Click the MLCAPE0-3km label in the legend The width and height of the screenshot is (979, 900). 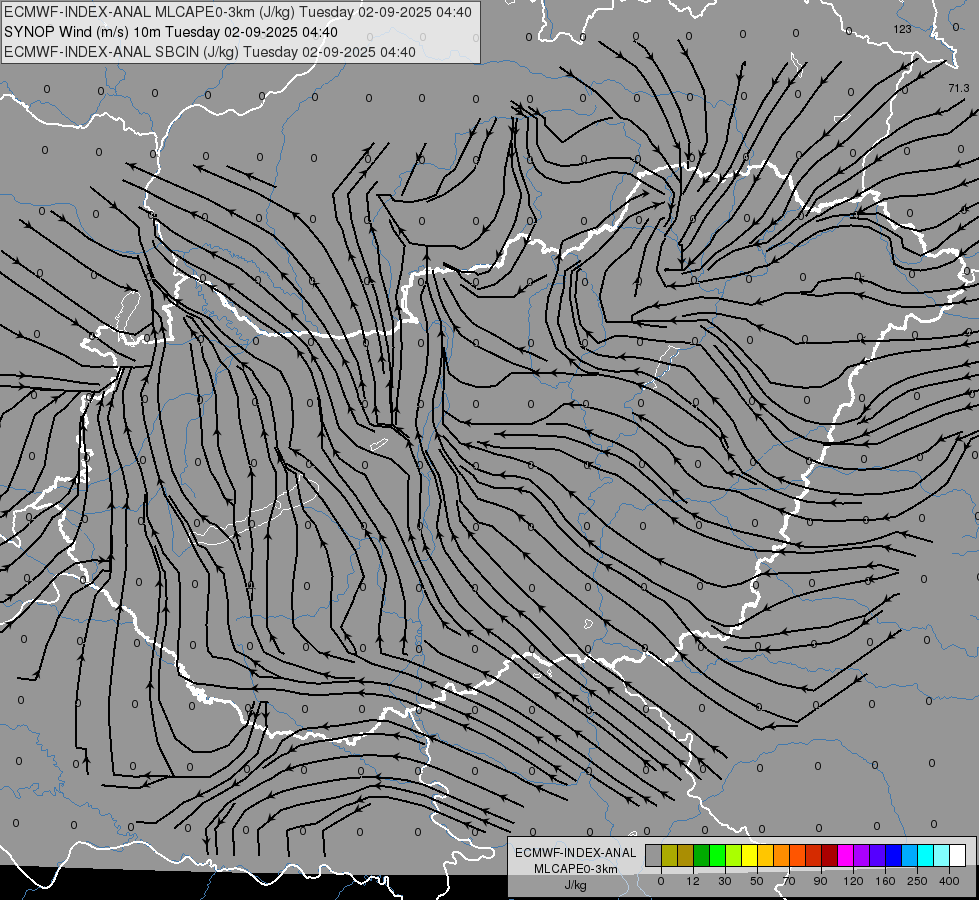pyautogui.click(x=576, y=869)
